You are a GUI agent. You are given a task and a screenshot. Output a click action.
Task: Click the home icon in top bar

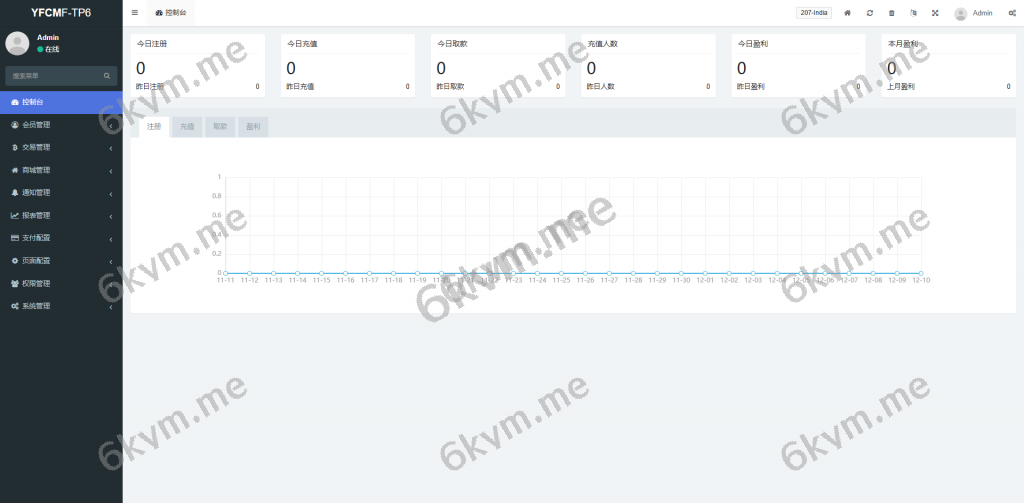(x=848, y=13)
